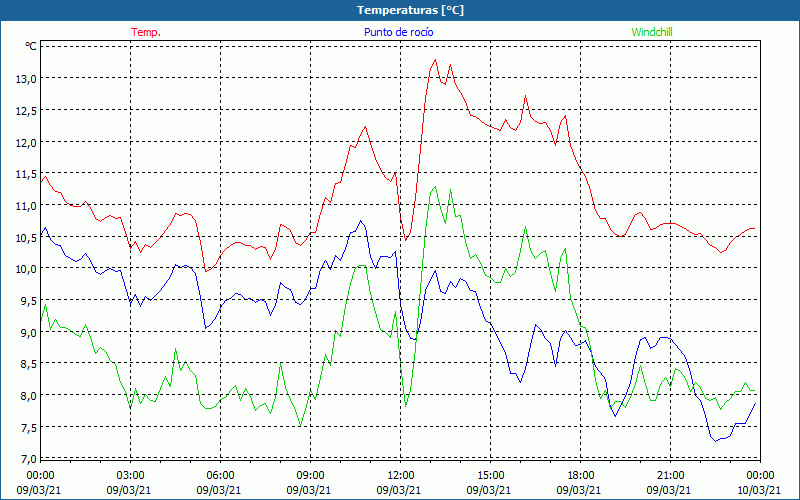
Task: Click the "06:00" time label
Action: pyautogui.click(x=220, y=476)
